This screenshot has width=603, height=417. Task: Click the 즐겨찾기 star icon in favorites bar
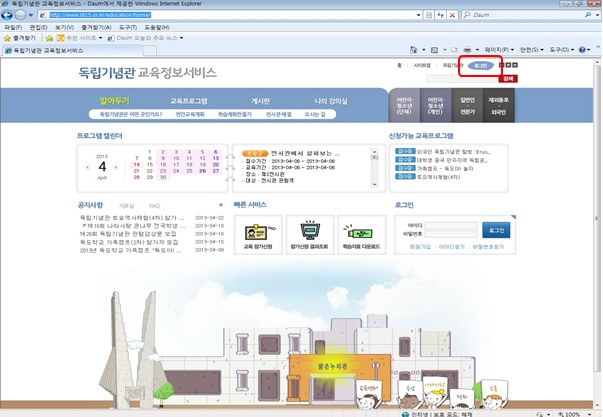point(9,37)
